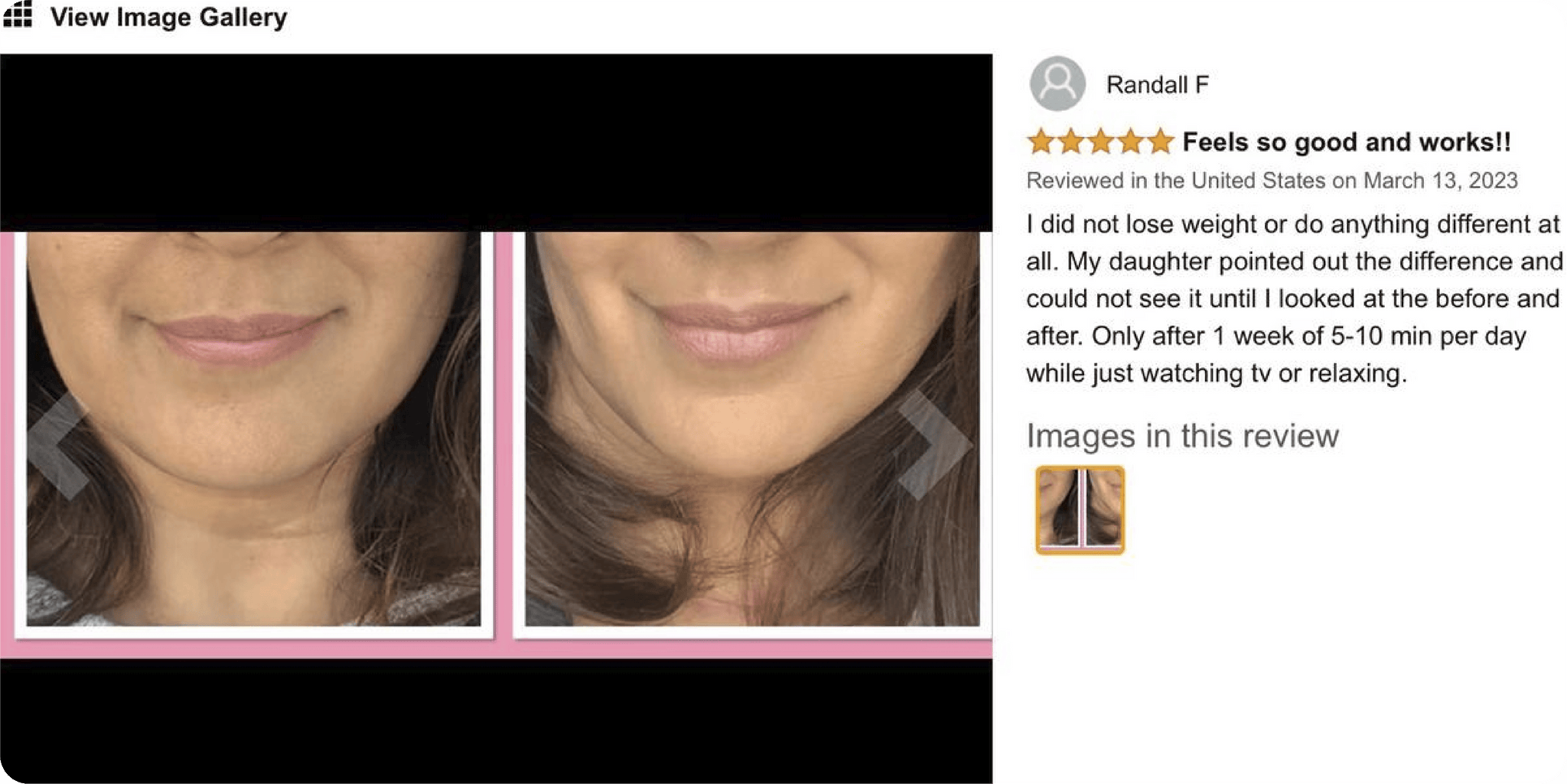Click Randall F's profile avatar icon
Viewport: 1567px width, 784px height.
click(1057, 83)
